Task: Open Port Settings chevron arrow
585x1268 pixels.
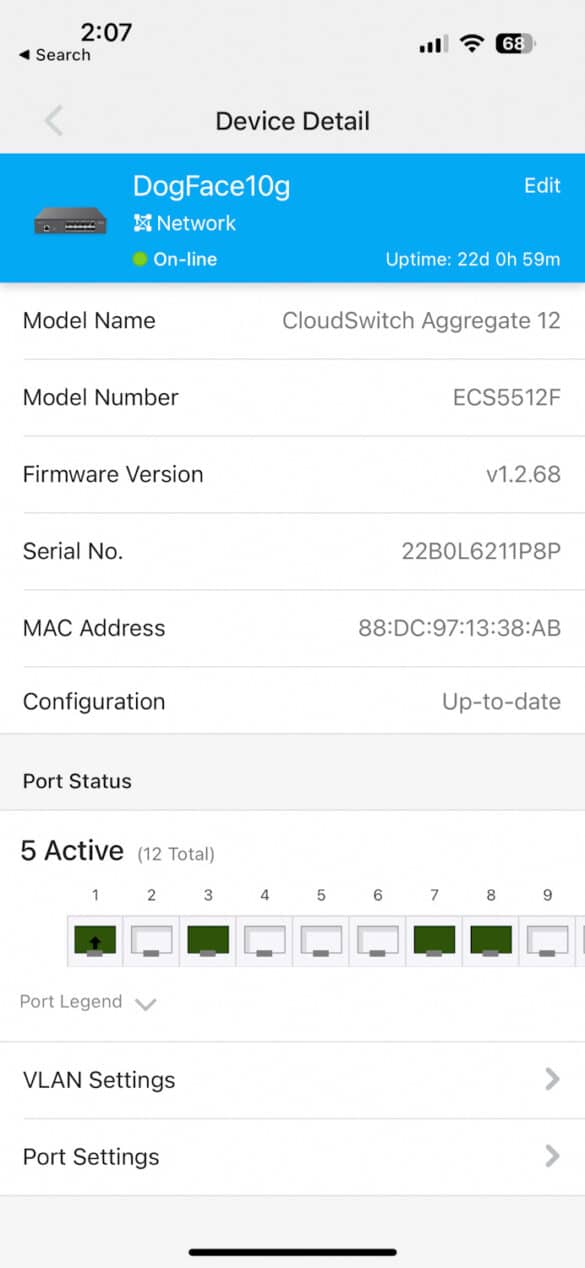Action: coord(552,1156)
